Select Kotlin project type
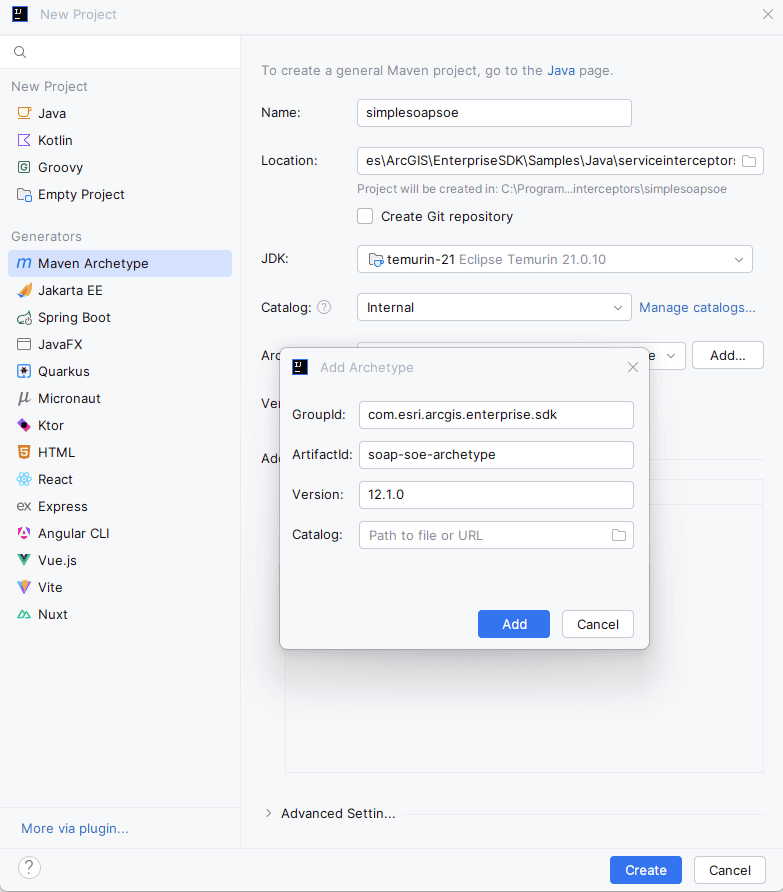The image size is (783, 892). point(120,140)
